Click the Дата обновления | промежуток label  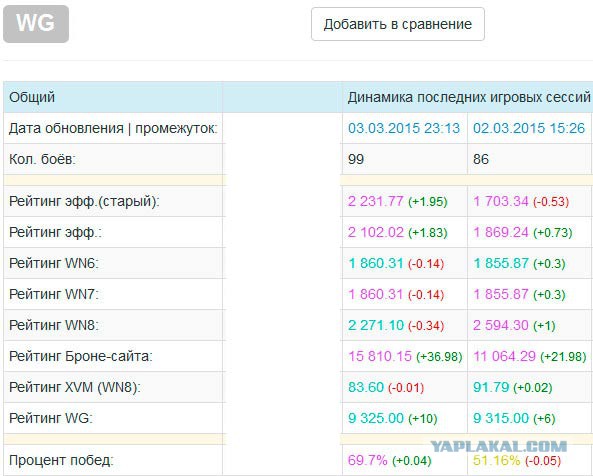[x=113, y=129]
